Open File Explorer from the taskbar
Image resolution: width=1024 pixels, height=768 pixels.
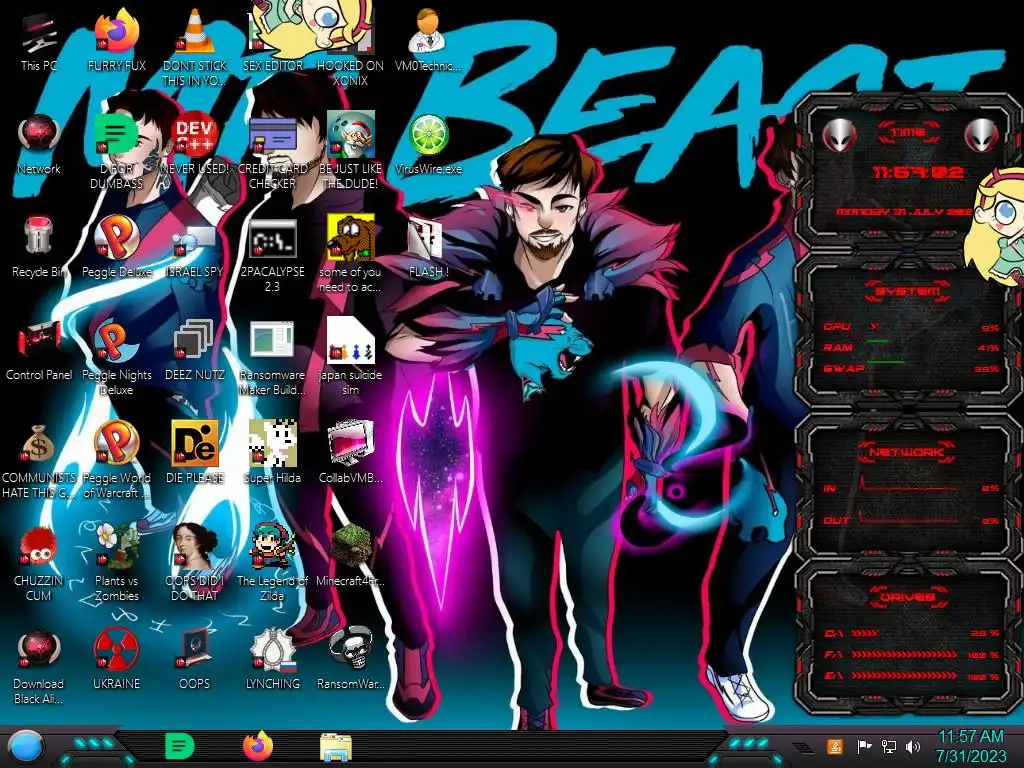336,747
